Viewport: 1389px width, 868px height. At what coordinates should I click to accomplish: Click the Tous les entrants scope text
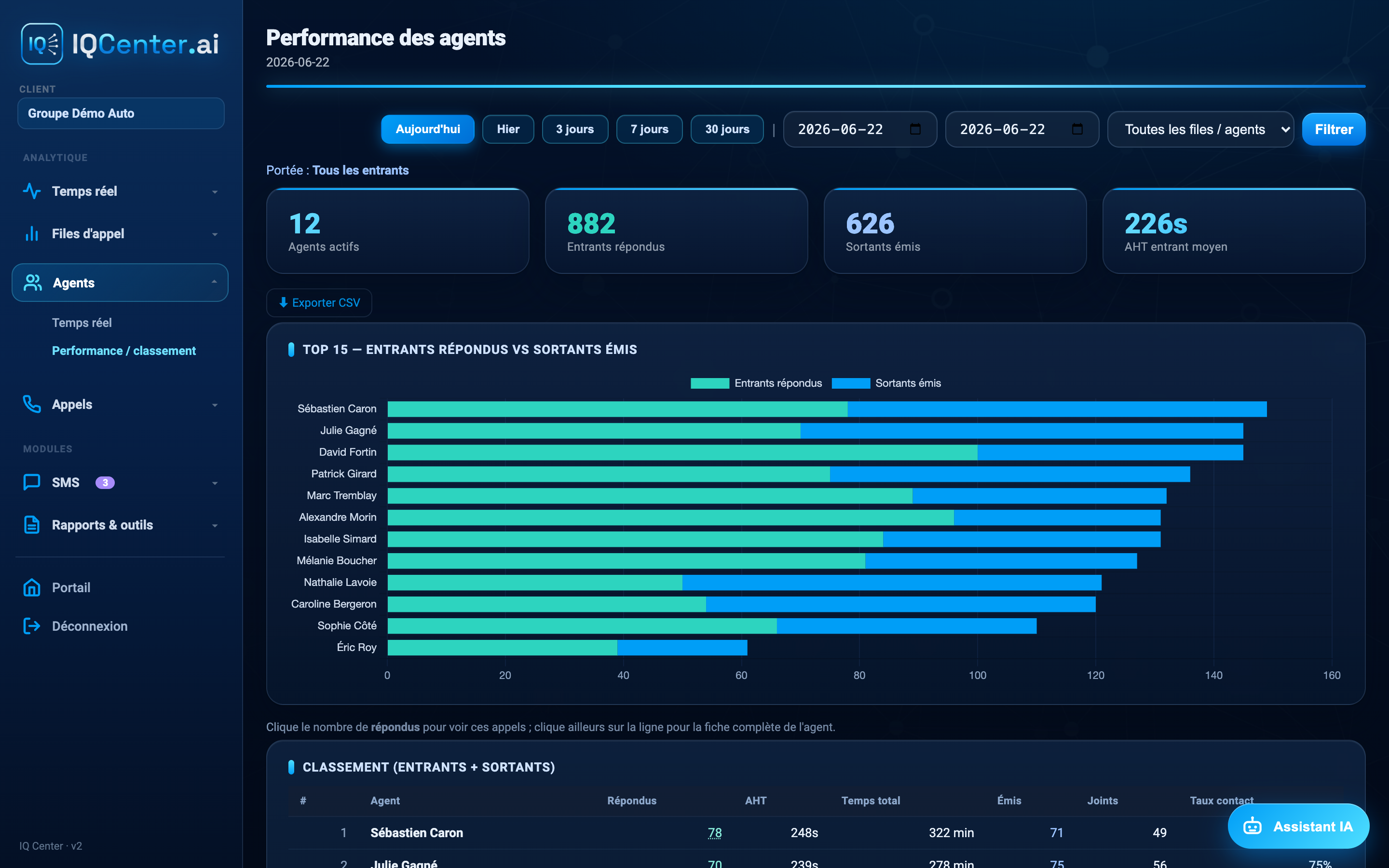[x=360, y=170]
